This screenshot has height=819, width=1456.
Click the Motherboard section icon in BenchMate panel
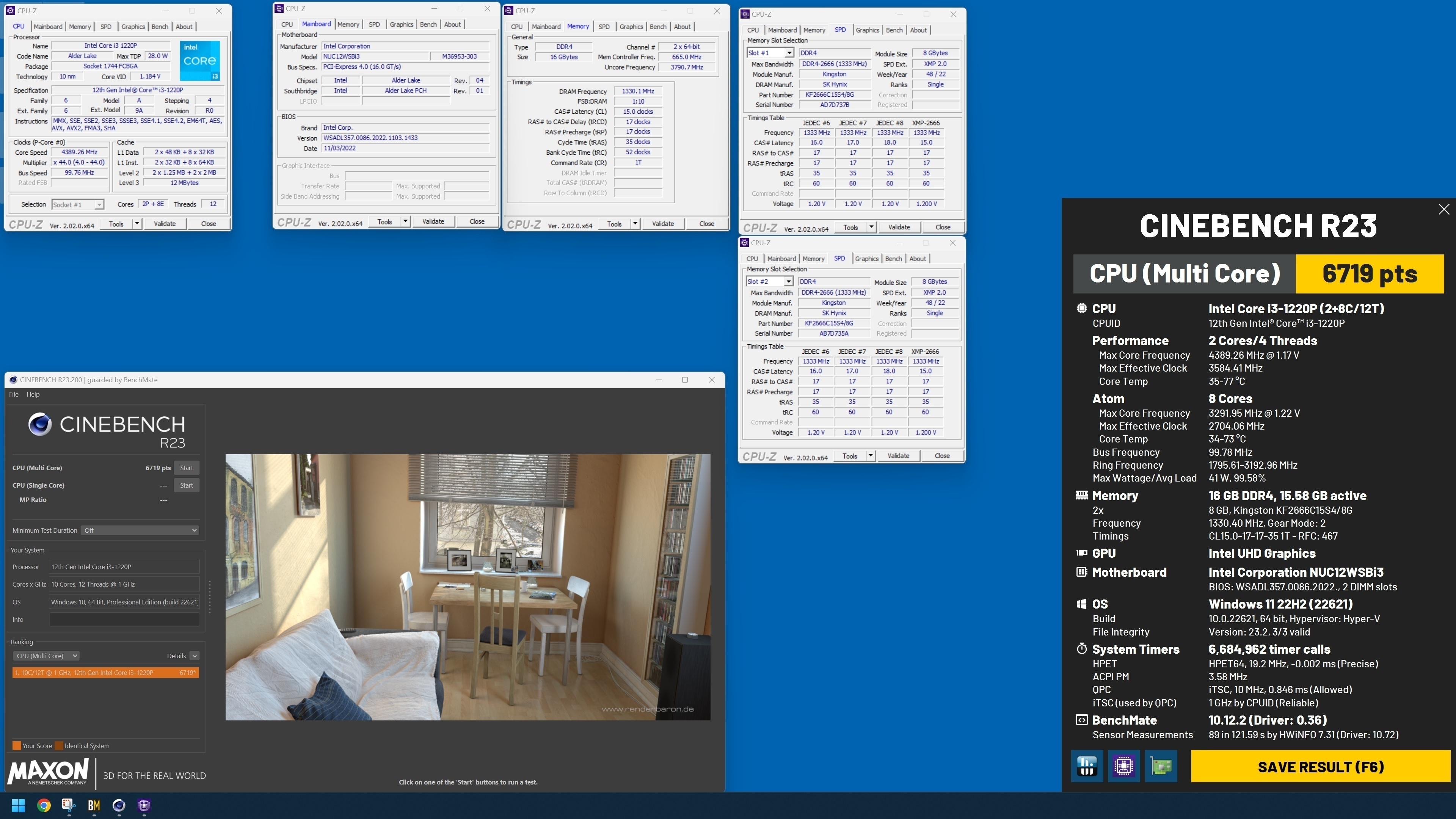[x=1081, y=572]
